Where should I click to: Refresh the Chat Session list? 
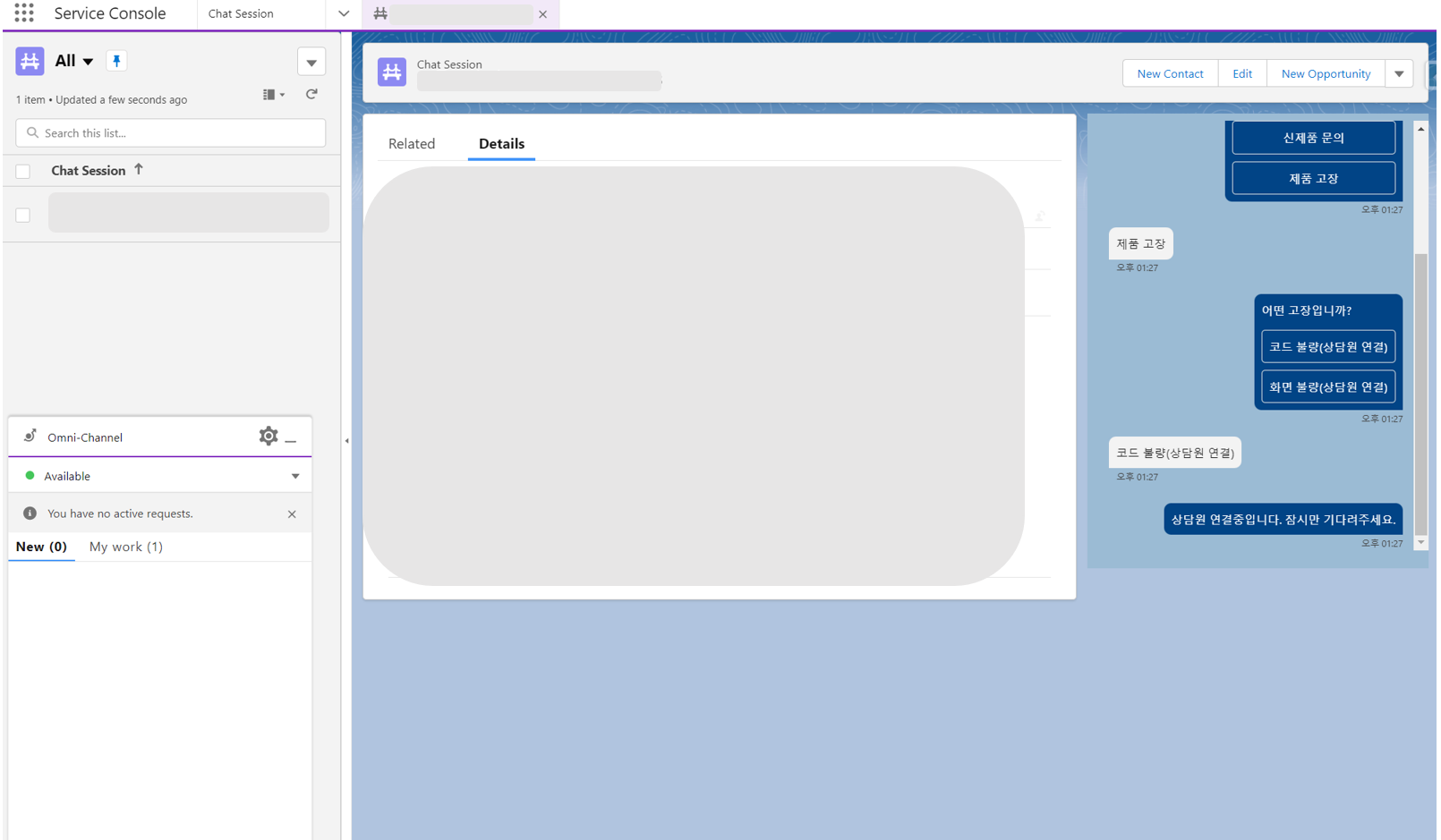point(311,94)
